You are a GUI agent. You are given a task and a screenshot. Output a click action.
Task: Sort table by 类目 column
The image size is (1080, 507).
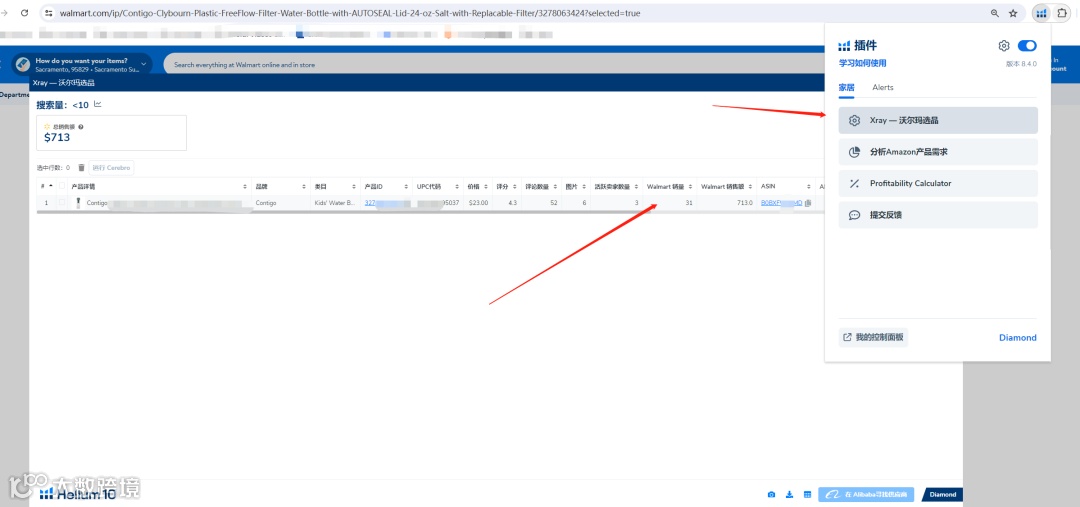point(354,187)
